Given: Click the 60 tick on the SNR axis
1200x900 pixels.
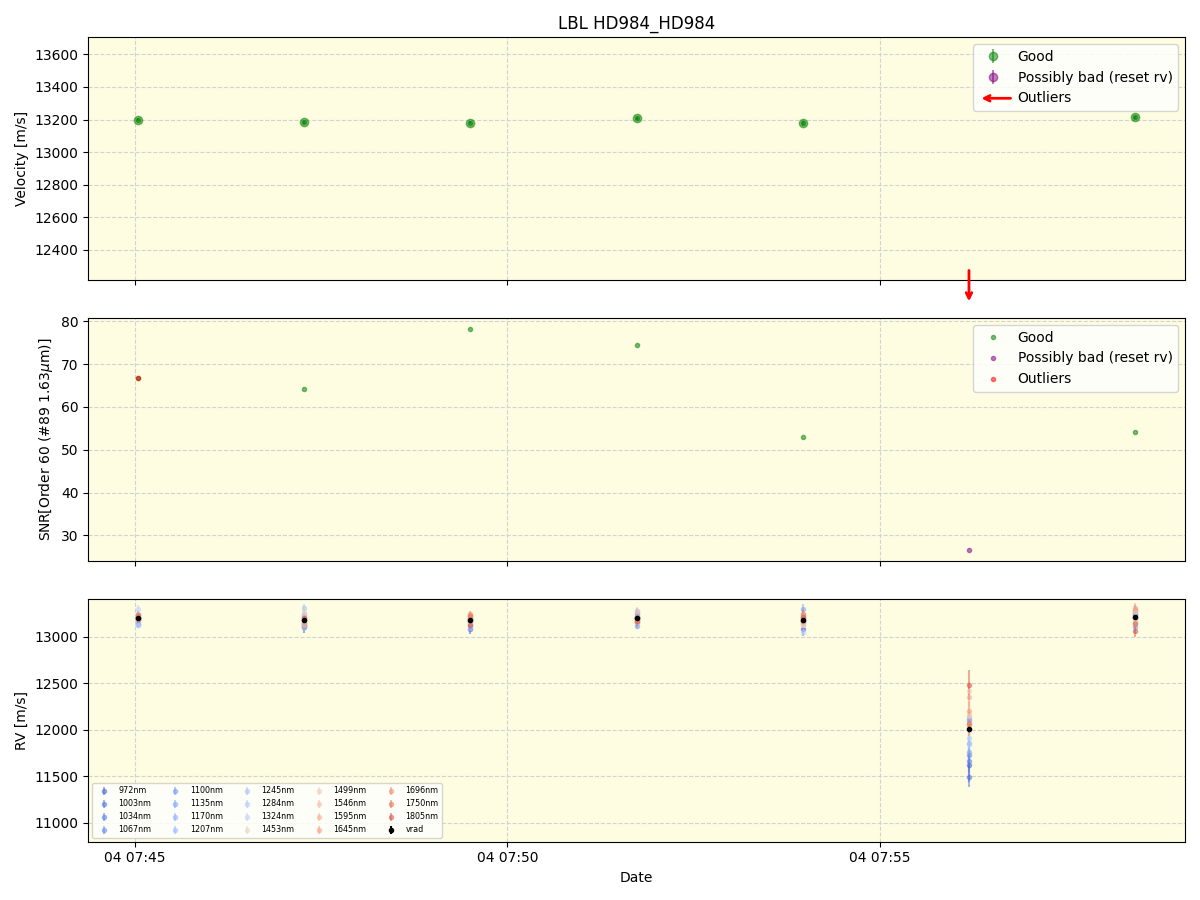Looking at the screenshot, I should pyautogui.click(x=71, y=408).
